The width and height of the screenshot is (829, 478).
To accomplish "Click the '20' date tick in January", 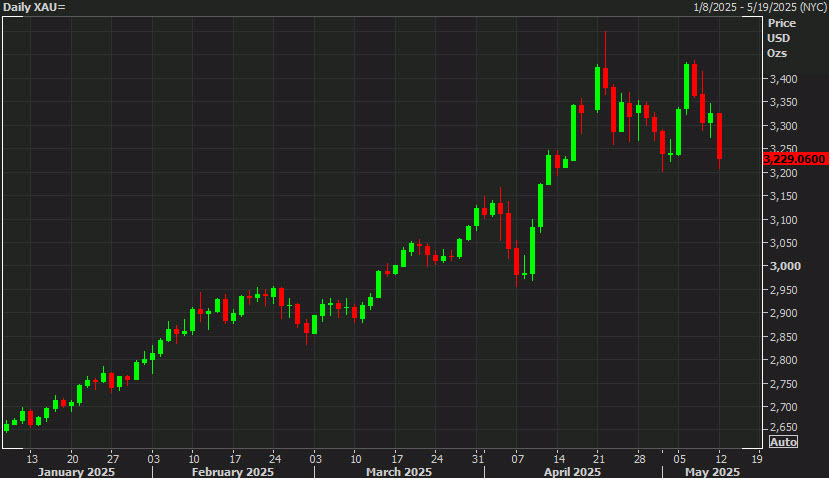I will 72,458.
